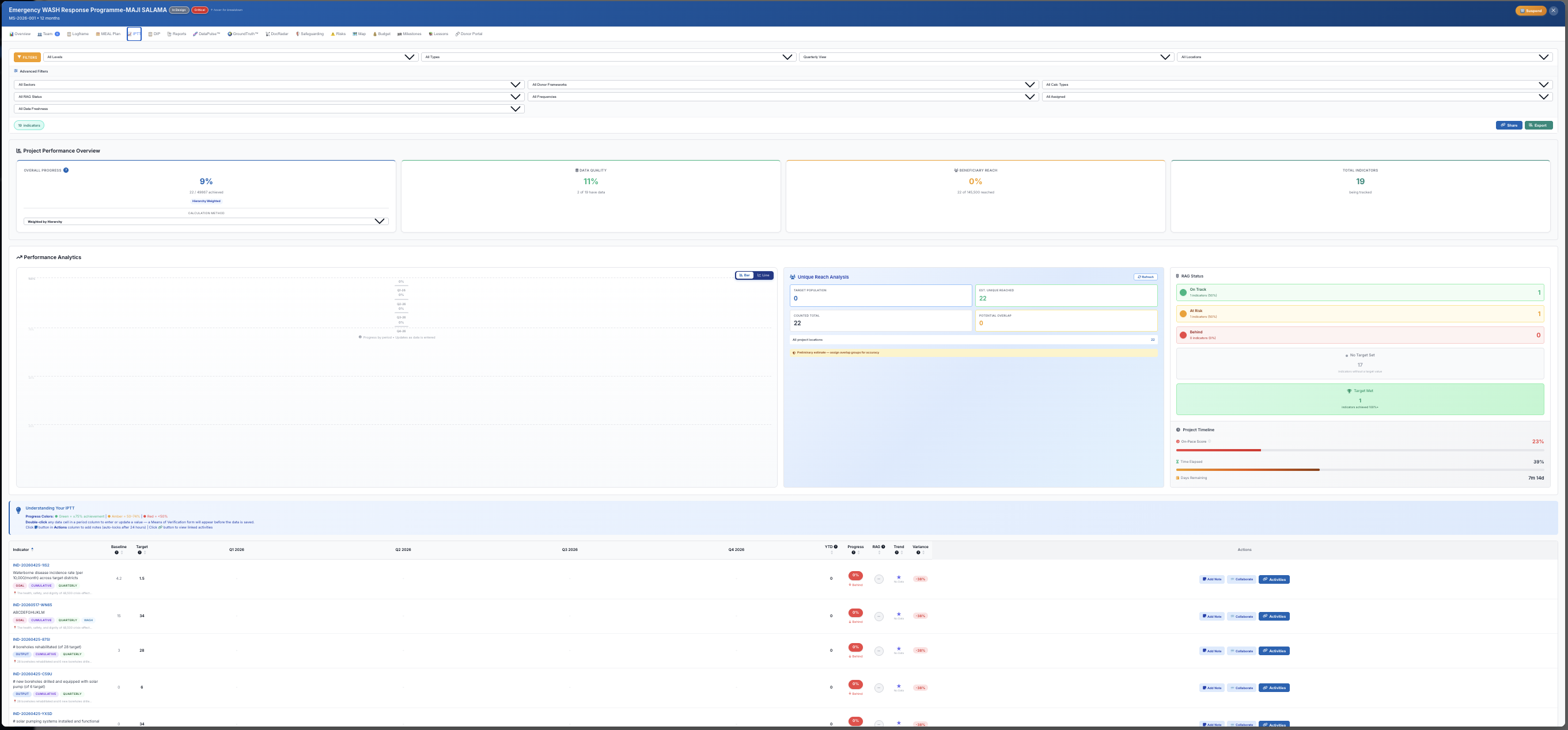Open the All Levels dropdown
The width and height of the screenshot is (1568, 730).
(x=230, y=57)
